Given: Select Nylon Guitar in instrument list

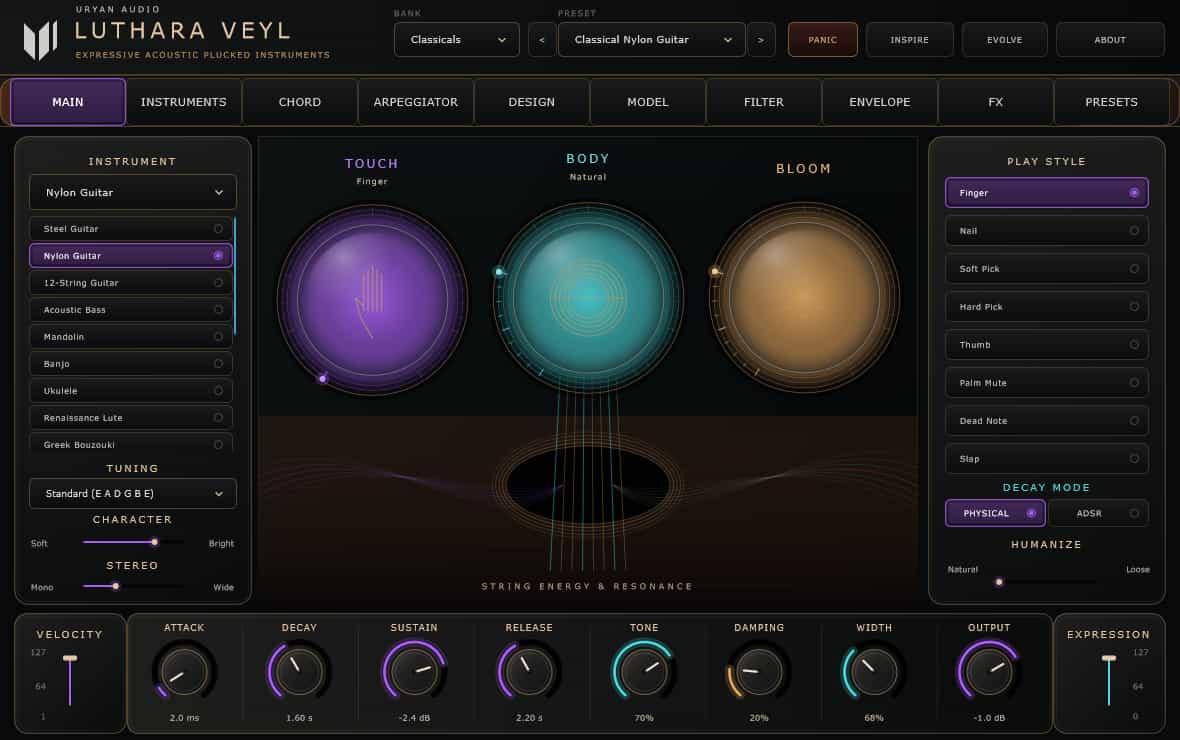Looking at the screenshot, I should 131,256.
